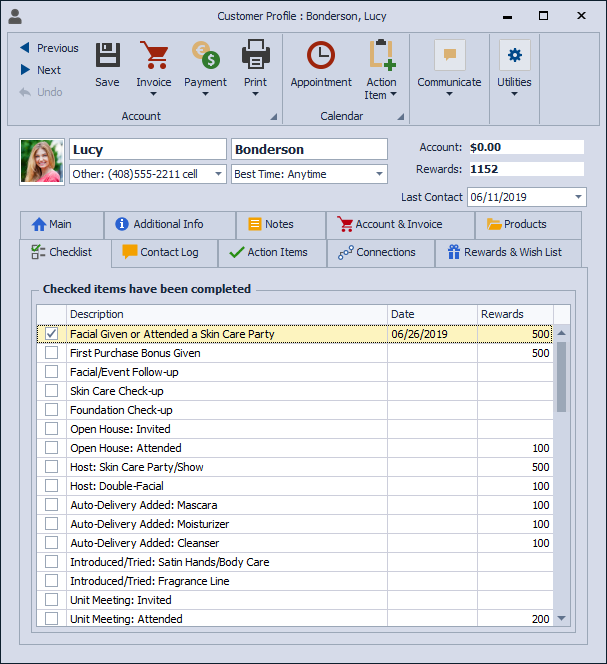Check First Purchase Bonus Given
This screenshot has width=607, height=664.
tap(52, 353)
